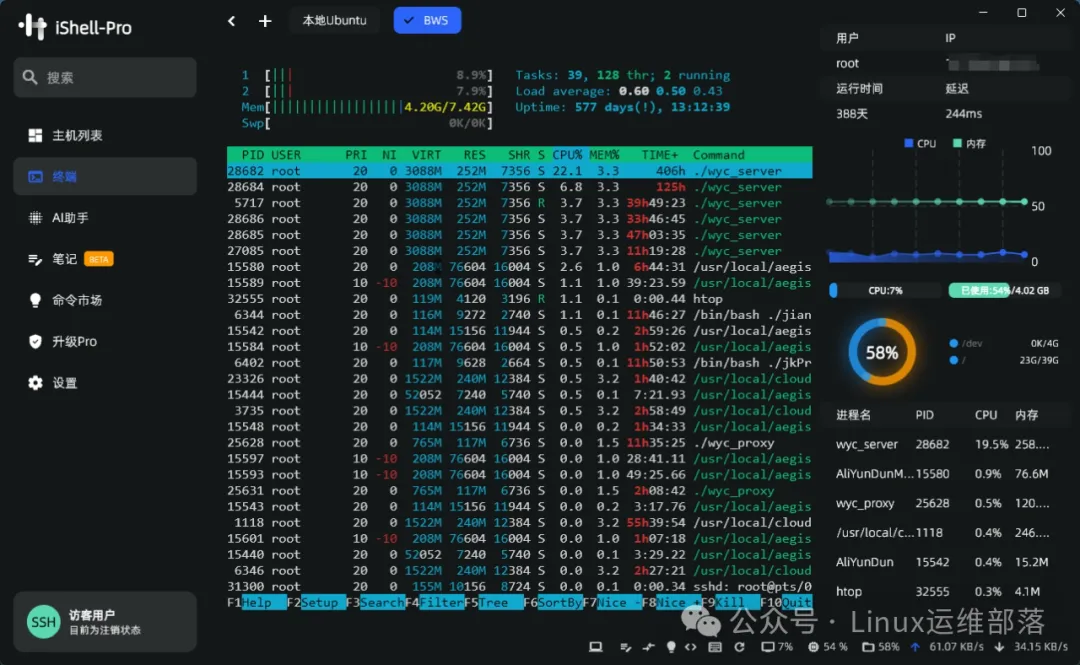Click the code brackets icon in status bar

point(691,647)
